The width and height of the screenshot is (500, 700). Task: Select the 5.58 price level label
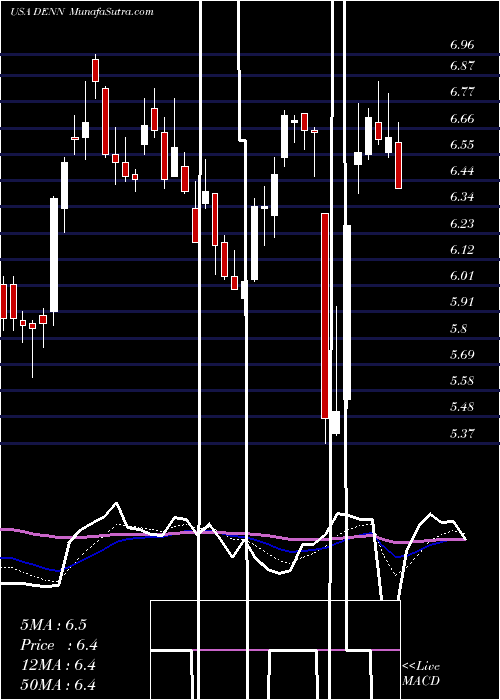pos(462,381)
